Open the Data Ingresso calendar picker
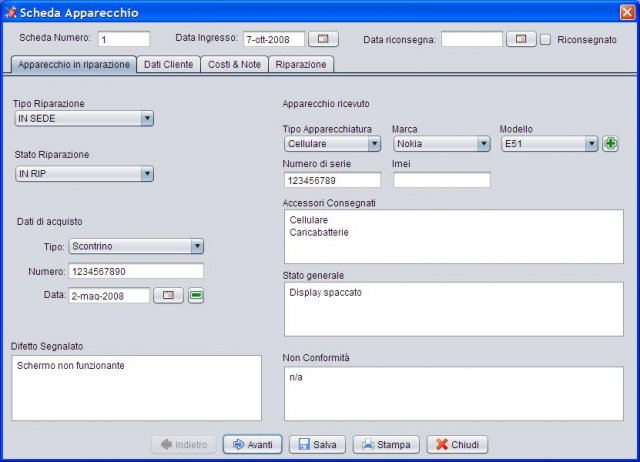Image resolution: width=640 pixels, height=462 pixels. (323, 39)
